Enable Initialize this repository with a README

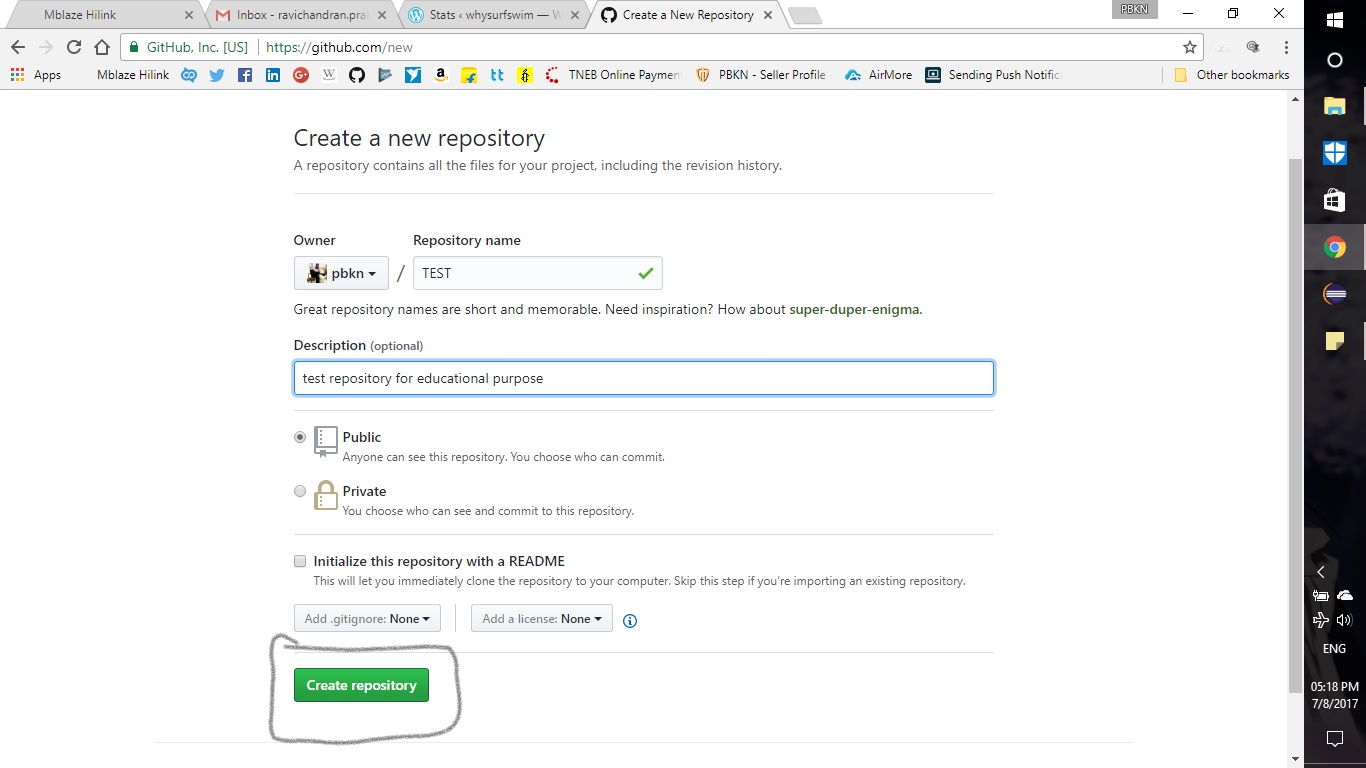300,561
